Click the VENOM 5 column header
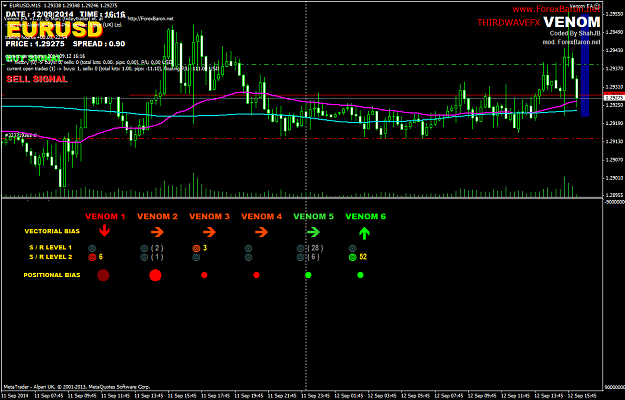The width and height of the screenshot is (625, 400). [x=314, y=217]
